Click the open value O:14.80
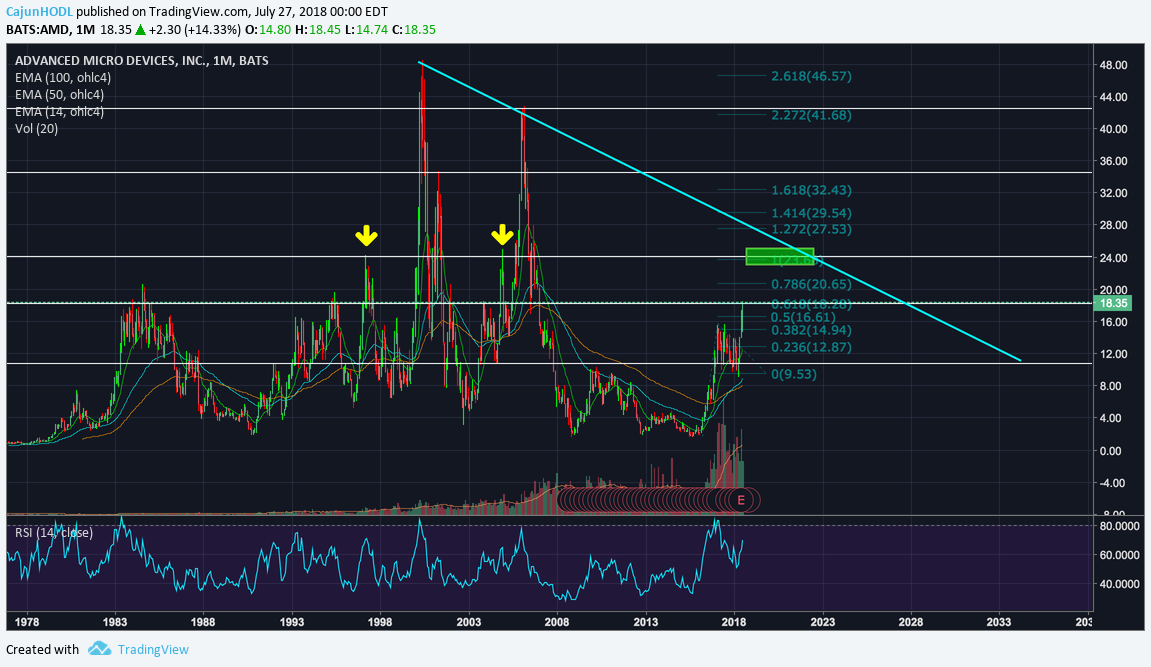This screenshot has width=1151, height=667. point(268,30)
